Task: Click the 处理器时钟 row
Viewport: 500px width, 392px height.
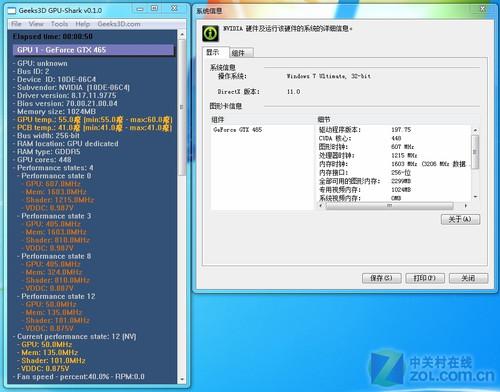Action: click(x=393, y=155)
